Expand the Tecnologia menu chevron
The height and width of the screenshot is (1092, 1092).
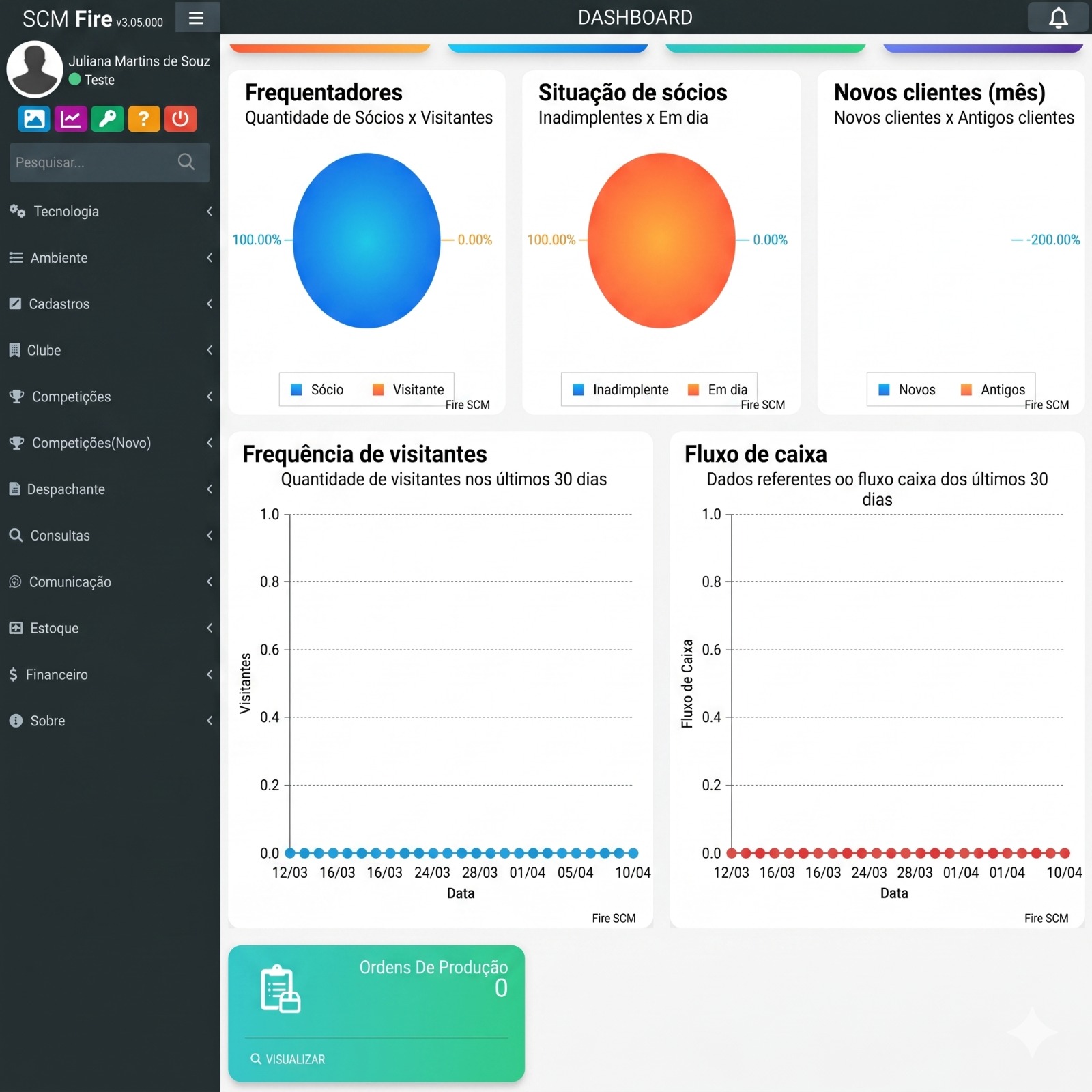(210, 212)
